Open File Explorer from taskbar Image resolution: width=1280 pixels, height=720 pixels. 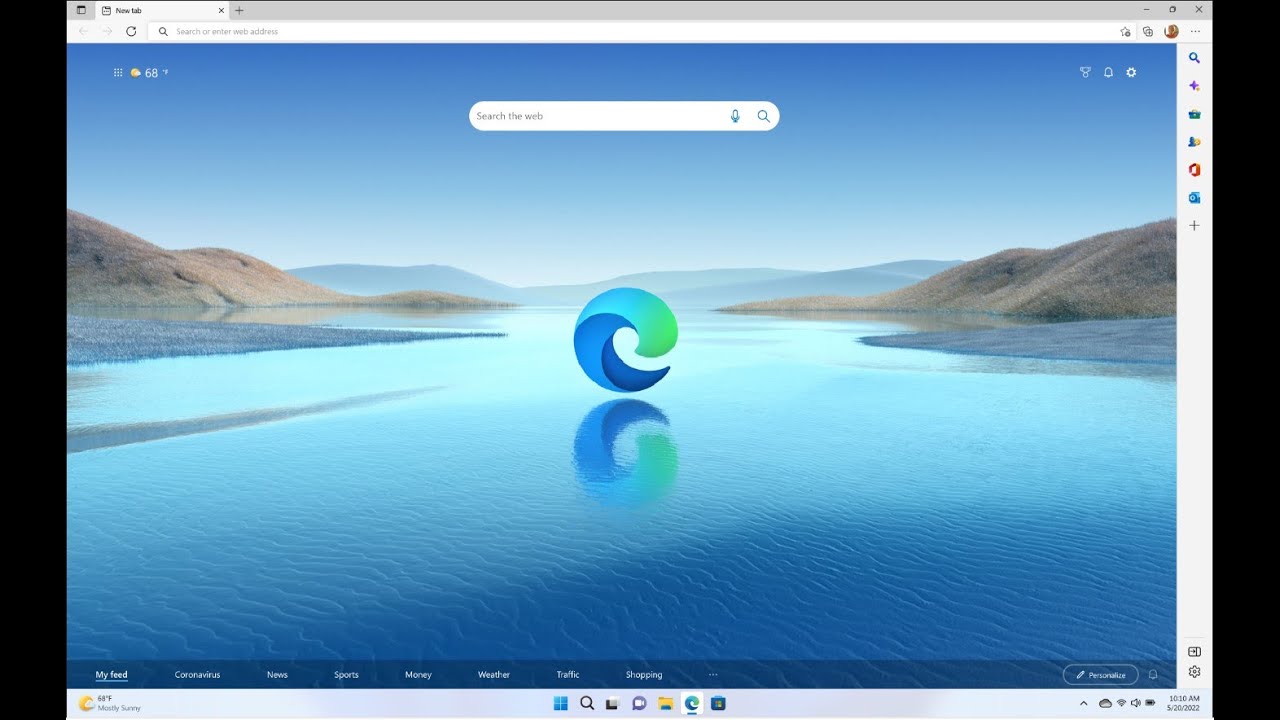665,703
